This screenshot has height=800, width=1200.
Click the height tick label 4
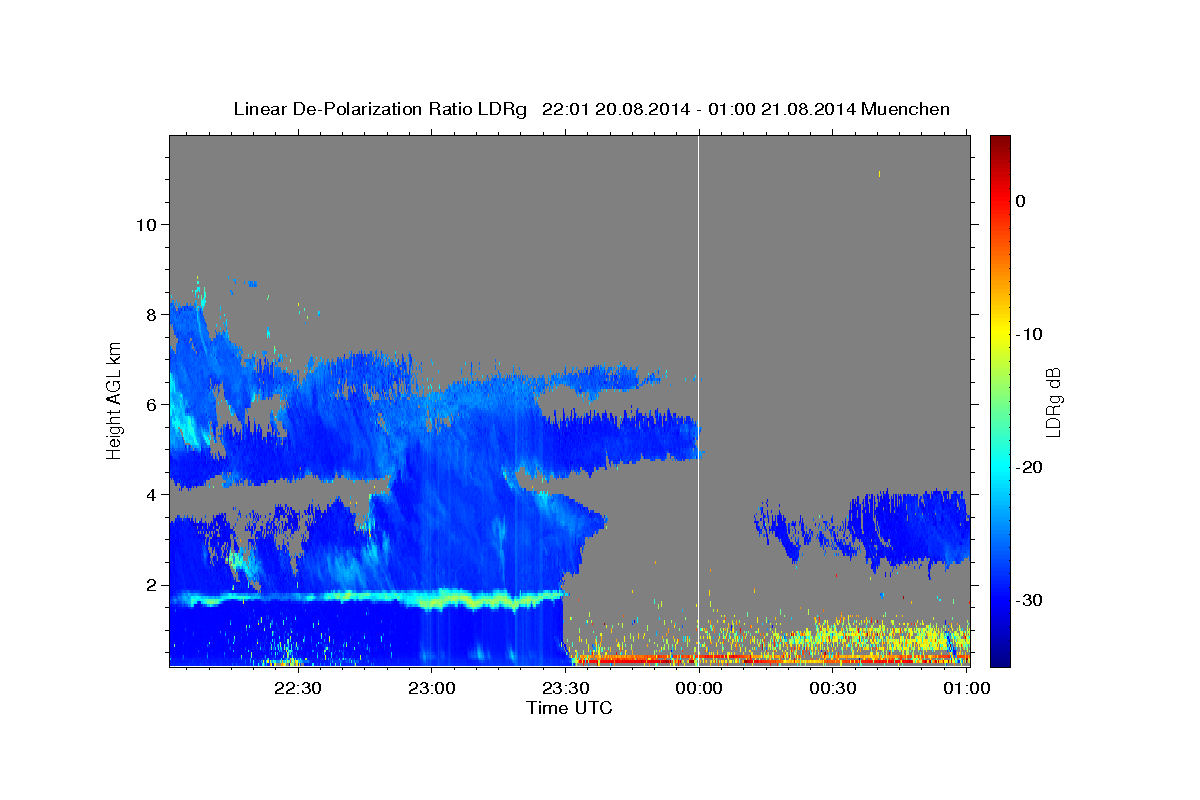click(x=151, y=495)
